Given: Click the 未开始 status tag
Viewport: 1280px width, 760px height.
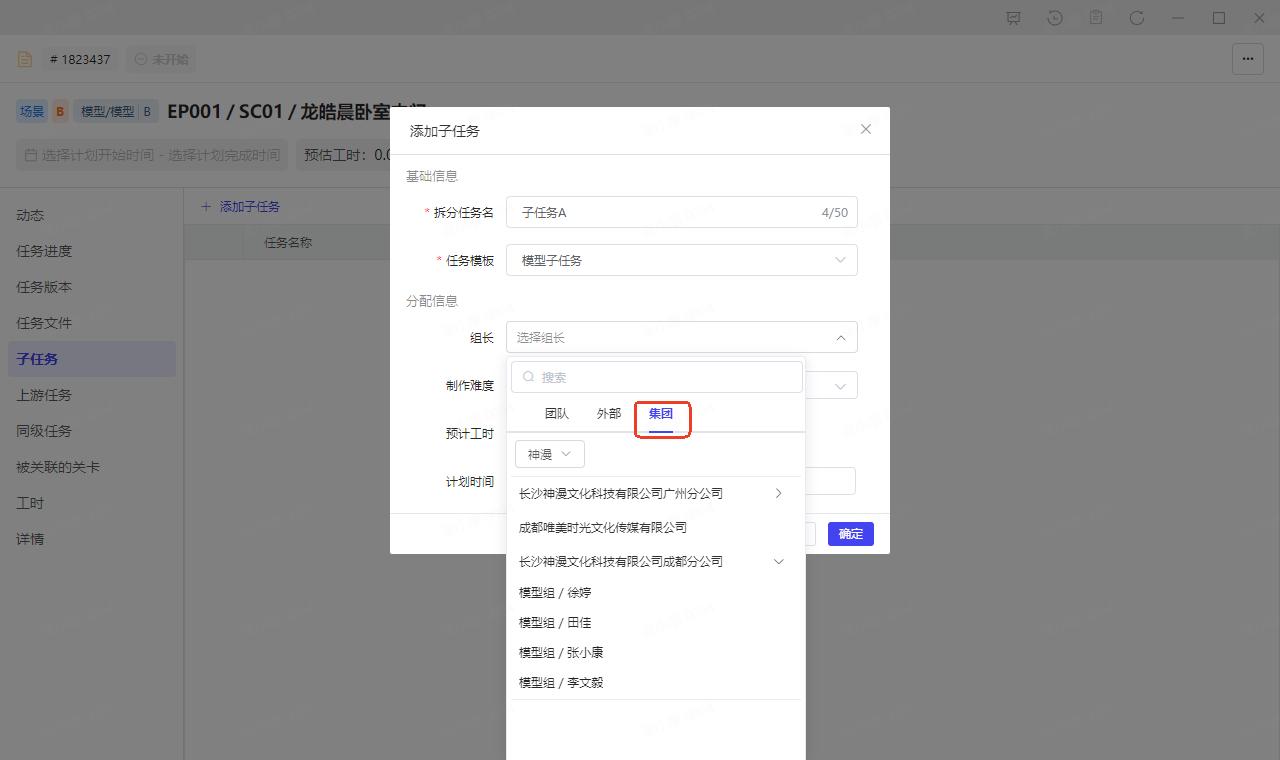Looking at the screenshot, I should [161, 59].
